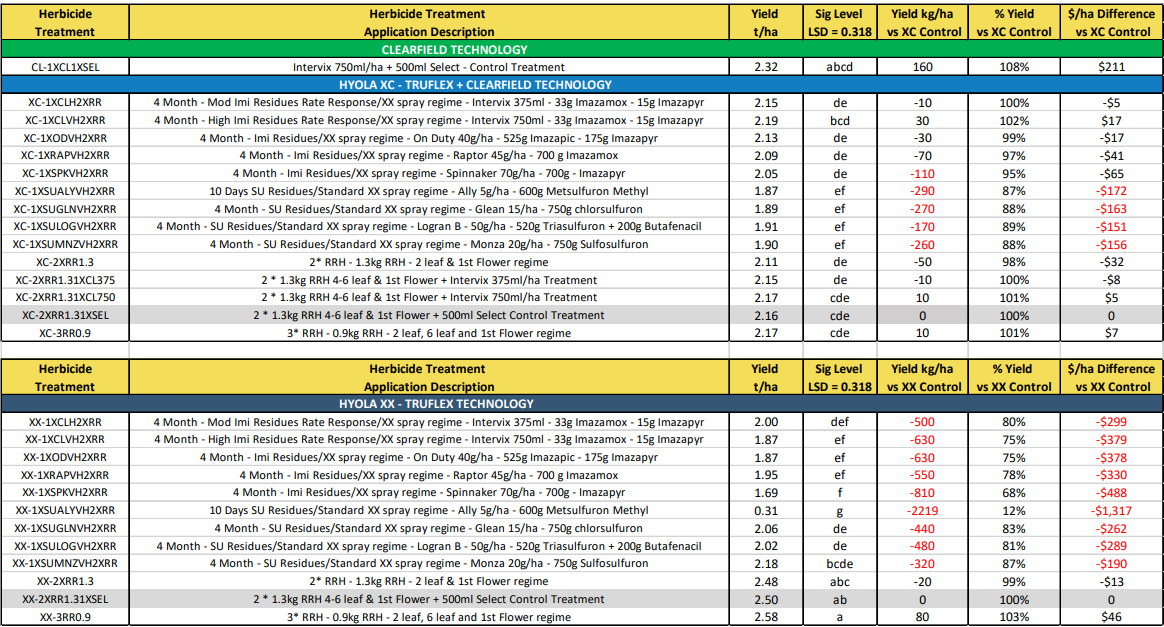Select the shaded XC-2XRR1.31XSEL control cell
Viewport: 1164px width, 627px height.
(x=65, y=315)
